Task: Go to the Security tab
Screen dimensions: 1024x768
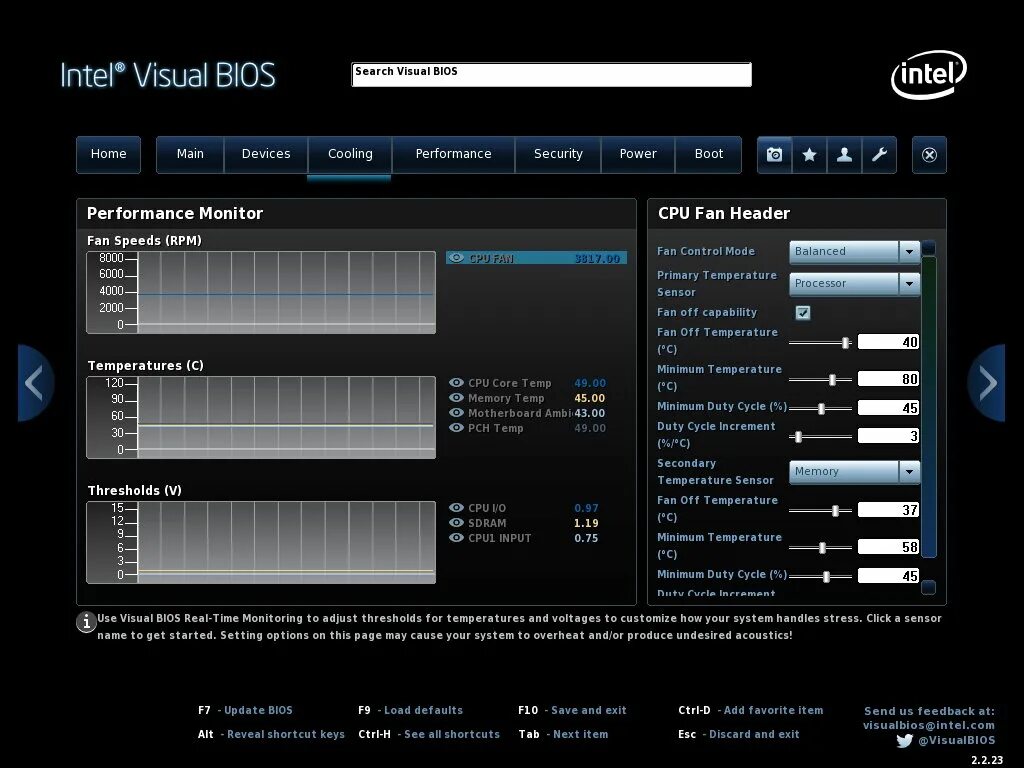Action: point(558,155)
